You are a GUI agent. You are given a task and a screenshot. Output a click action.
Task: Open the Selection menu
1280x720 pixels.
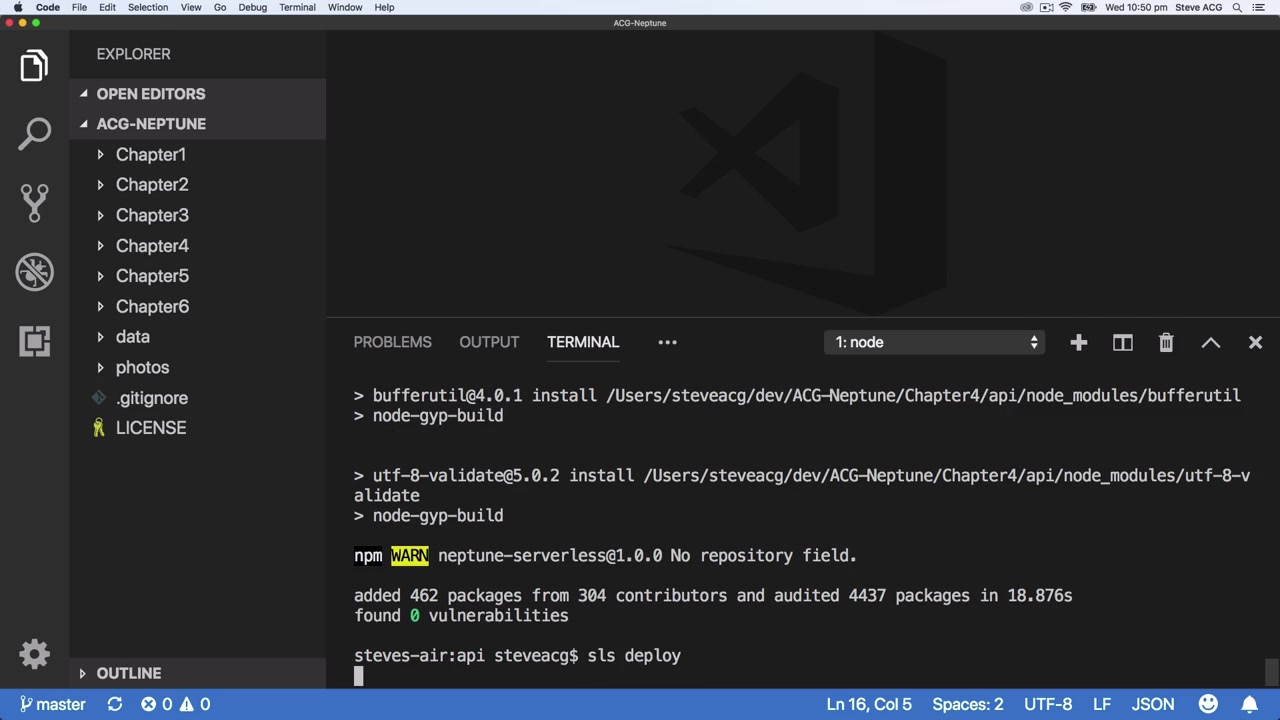click(x=147, y=7)
